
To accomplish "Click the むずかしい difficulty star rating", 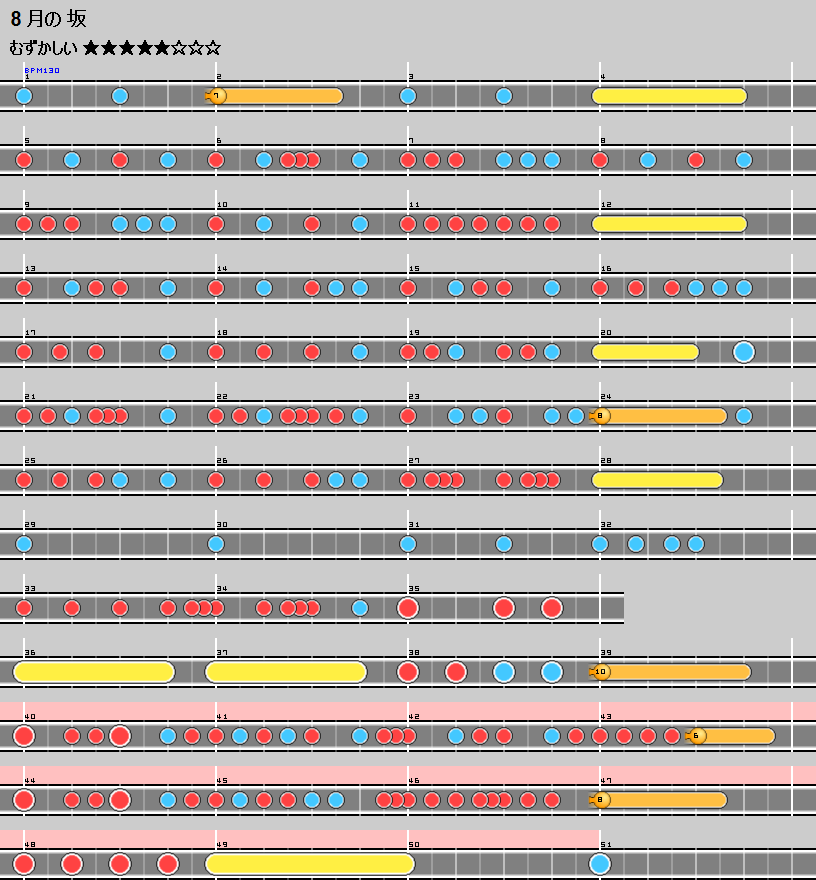I will click(151, 48).
